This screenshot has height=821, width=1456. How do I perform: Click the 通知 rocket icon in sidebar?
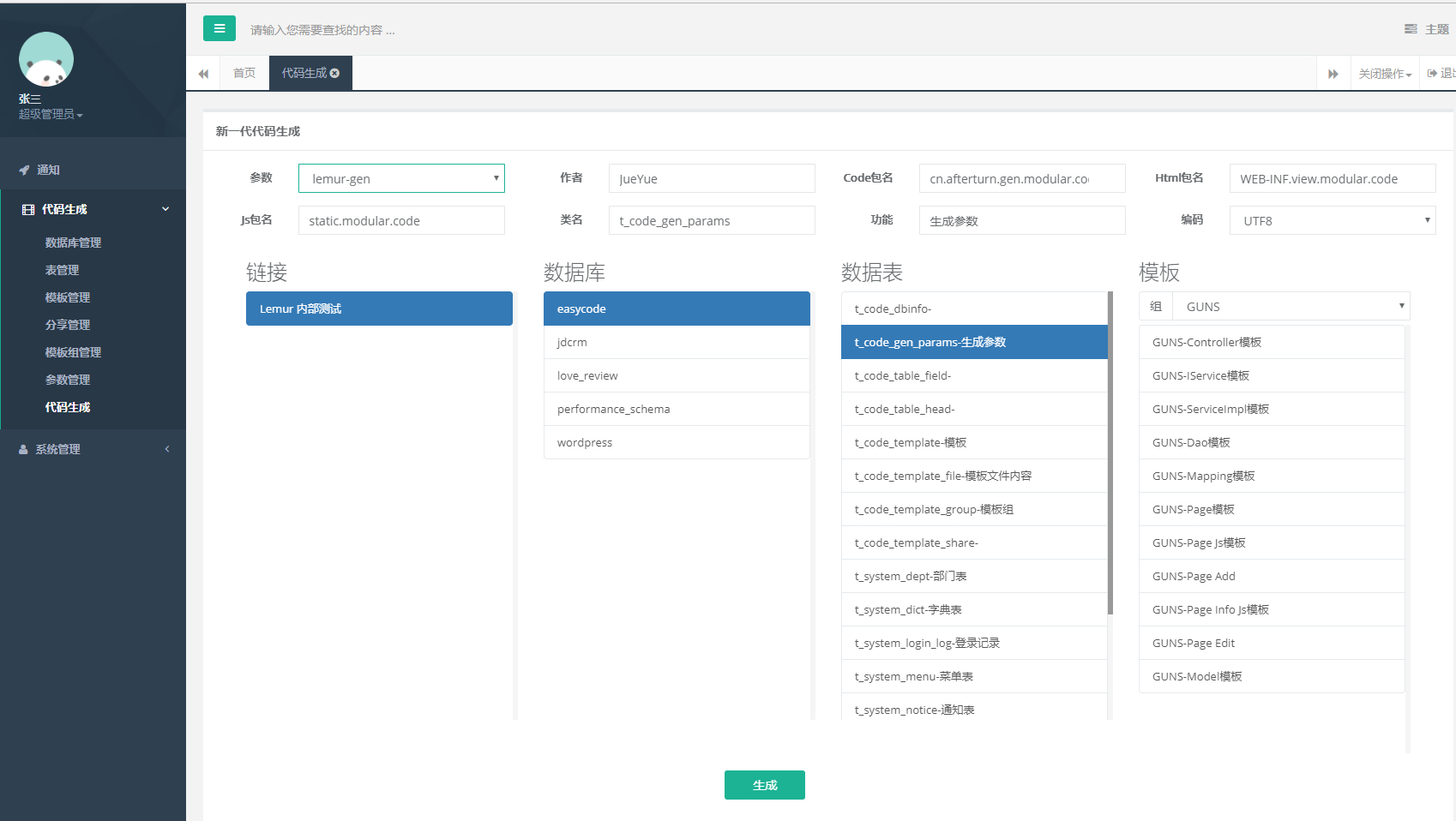point(24,170)
